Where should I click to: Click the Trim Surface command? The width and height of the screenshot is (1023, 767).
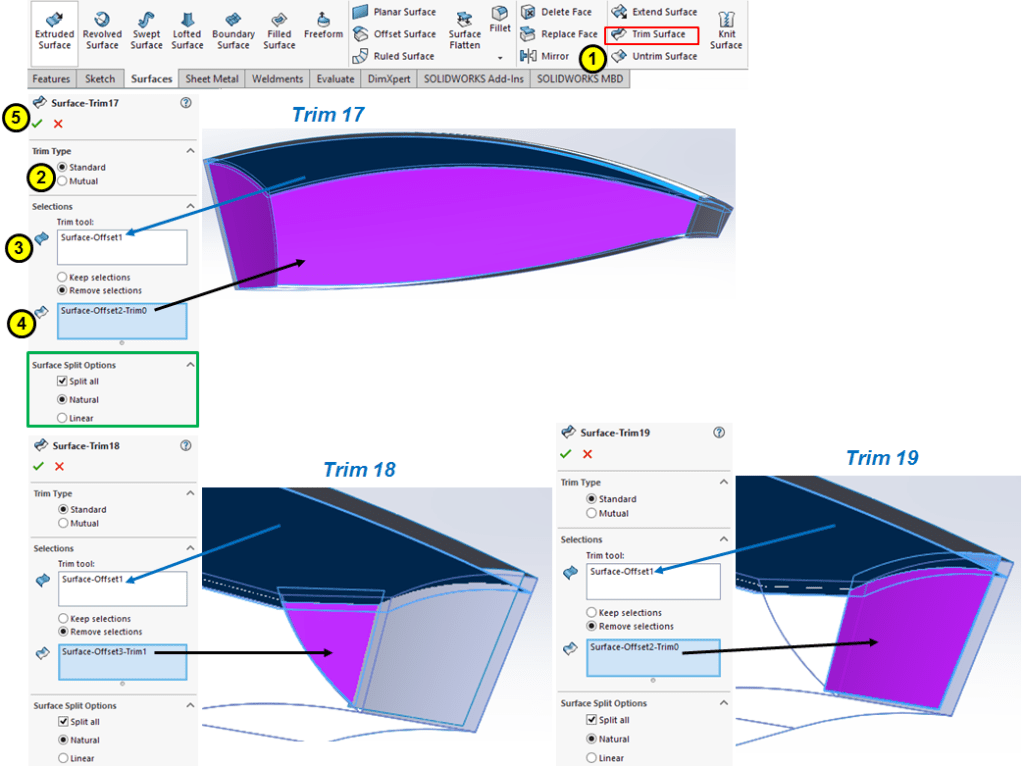click(x=656, y=34)
